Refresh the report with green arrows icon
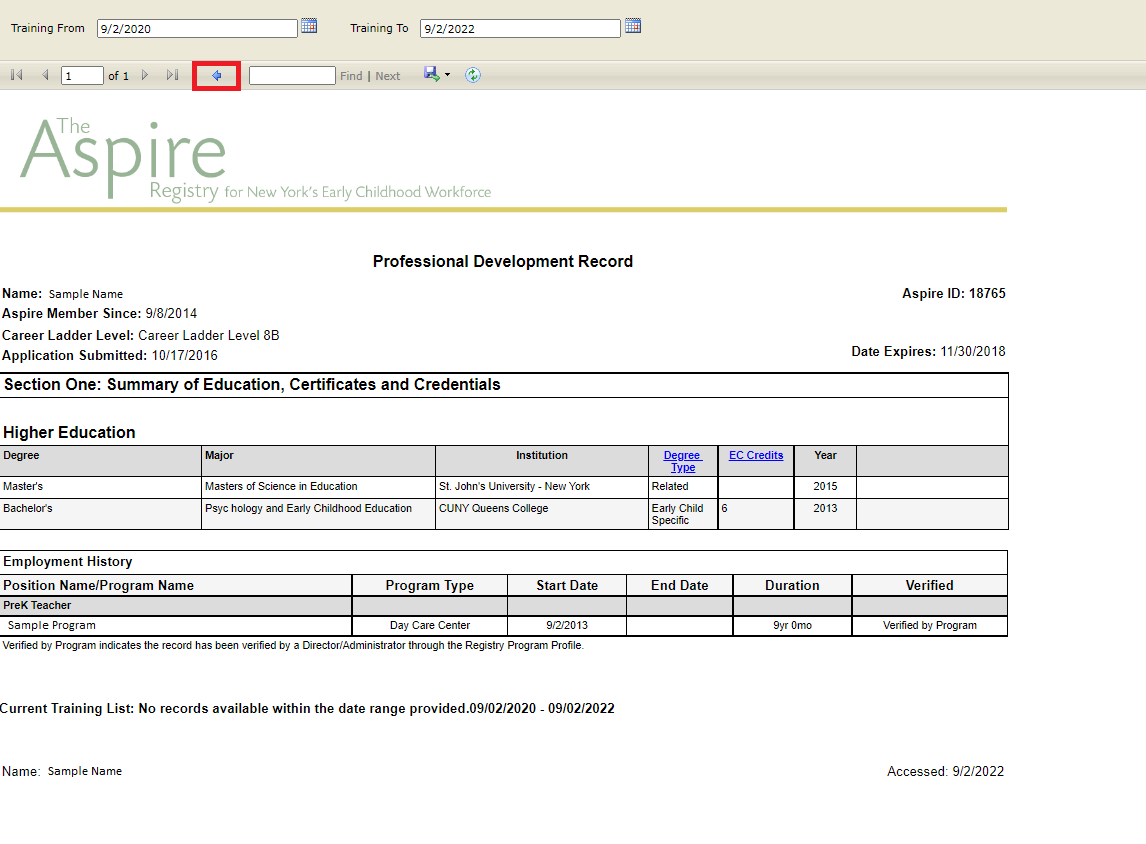 pos(473,75)
